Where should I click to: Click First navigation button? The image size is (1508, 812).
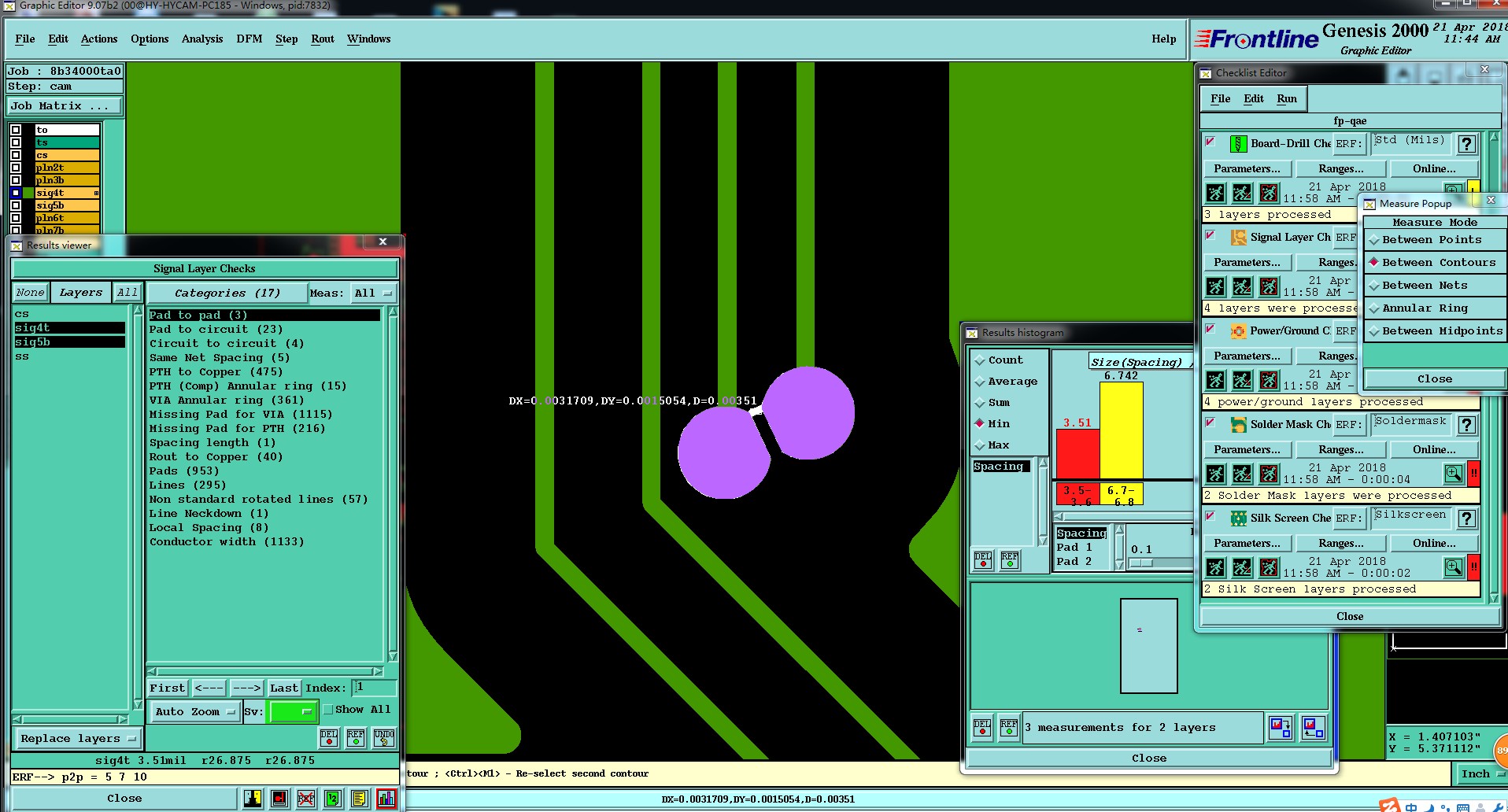[168, 688]
